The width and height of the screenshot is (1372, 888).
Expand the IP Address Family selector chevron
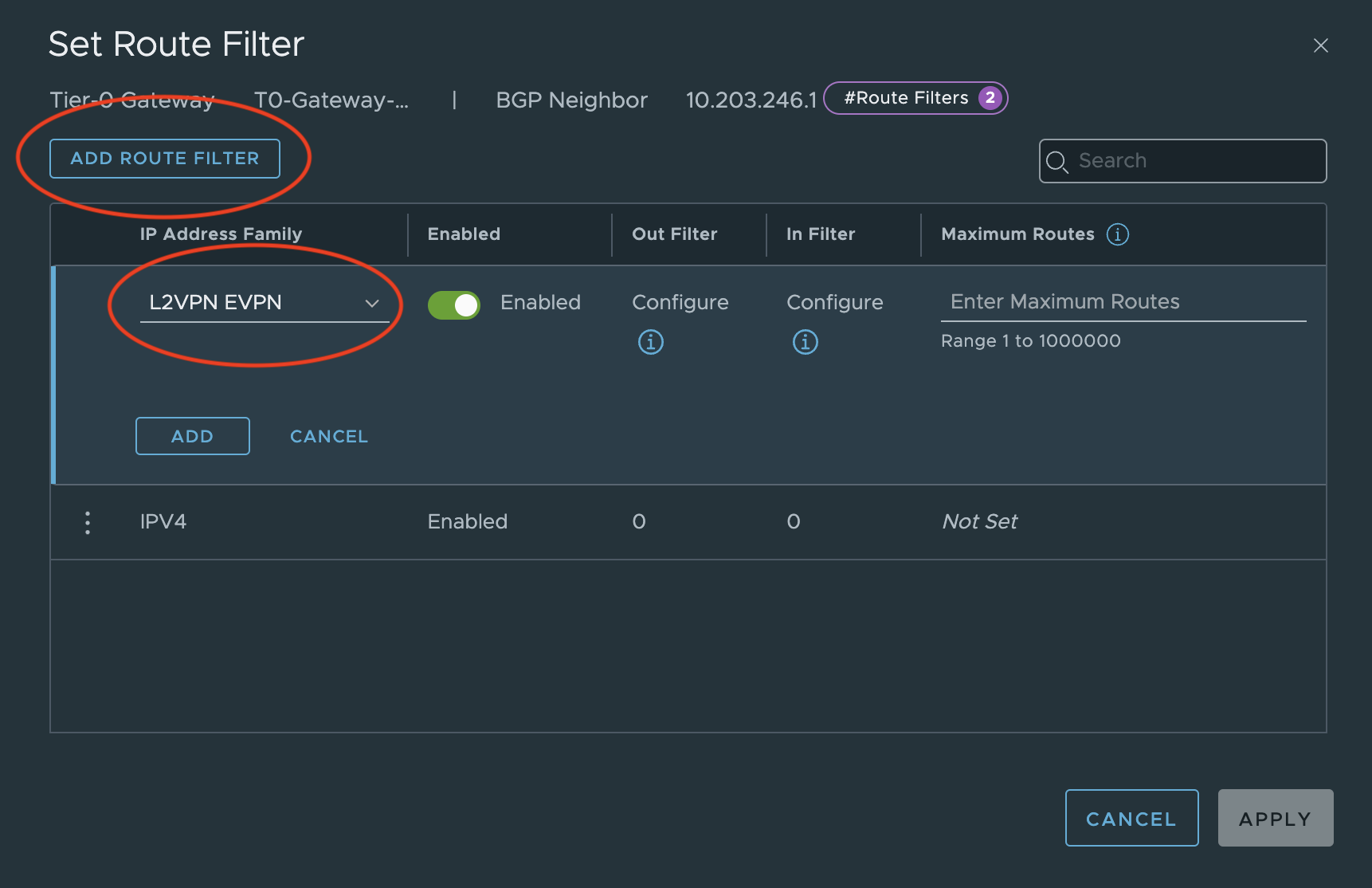click(x=371, y=303)
